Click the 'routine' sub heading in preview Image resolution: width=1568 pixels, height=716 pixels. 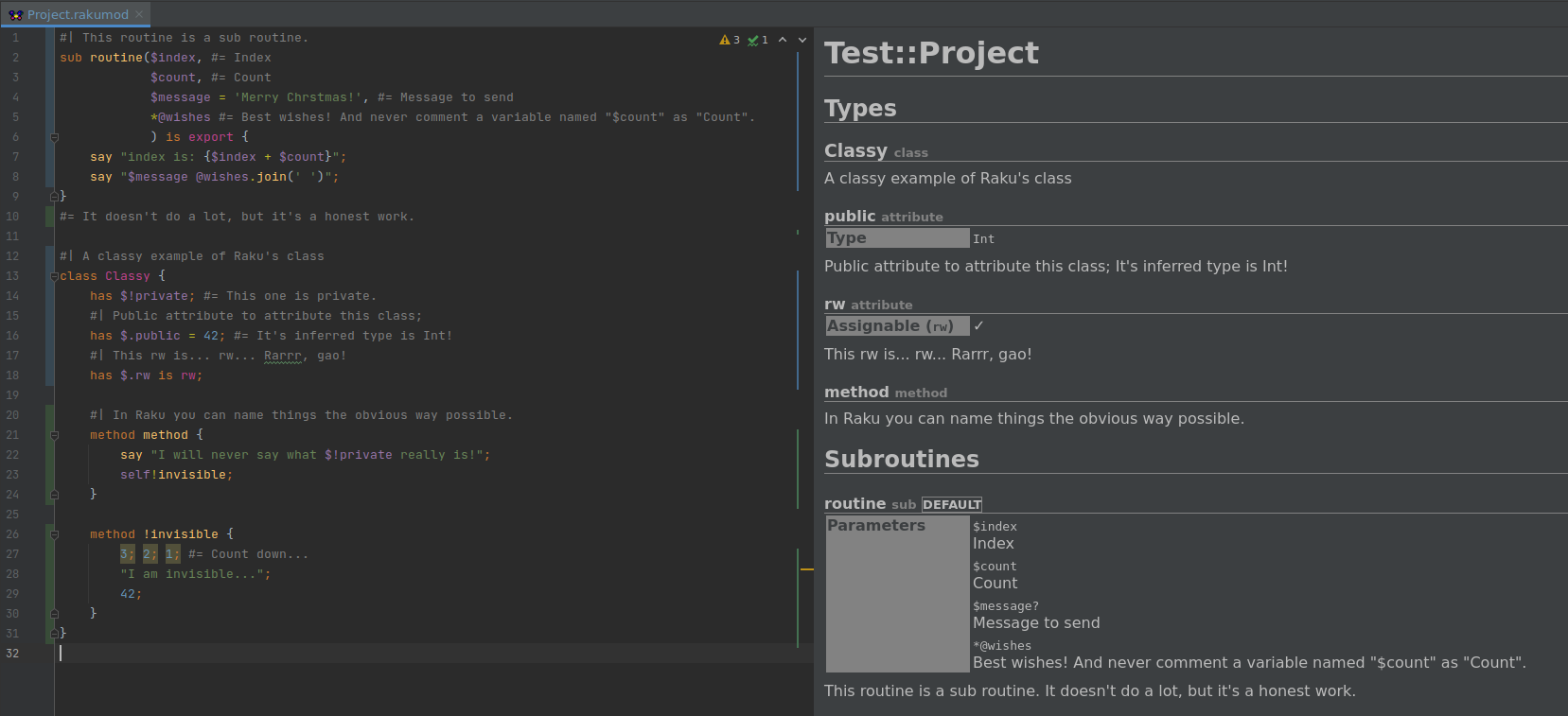coord(854,504)
